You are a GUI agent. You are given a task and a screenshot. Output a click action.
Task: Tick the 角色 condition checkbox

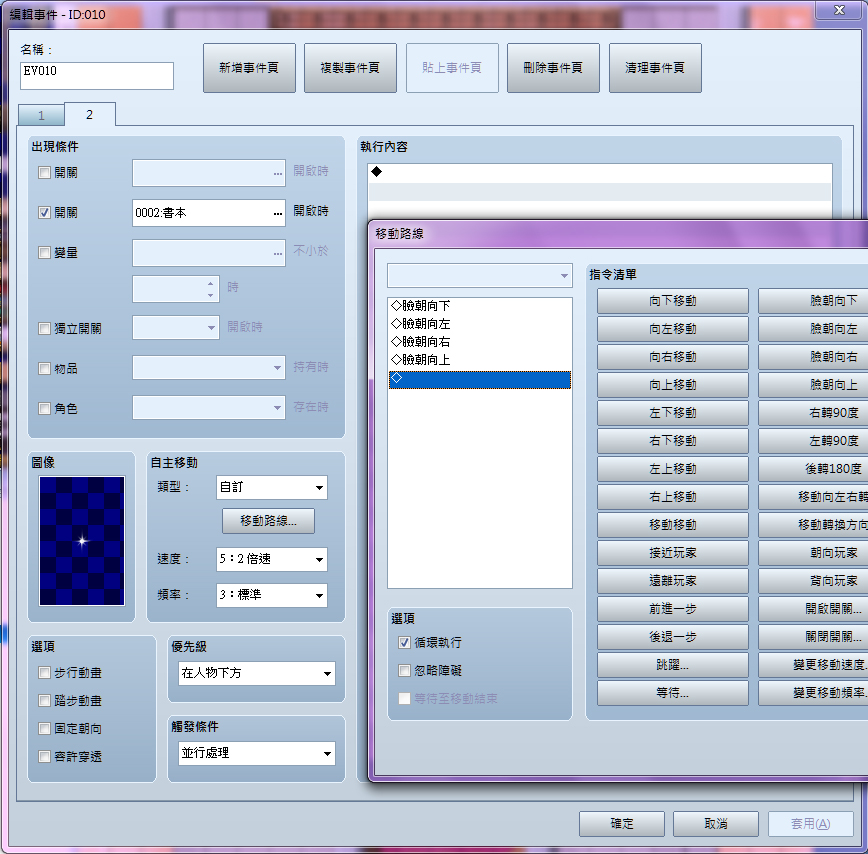pyautogui.click(x=44, y=408)
